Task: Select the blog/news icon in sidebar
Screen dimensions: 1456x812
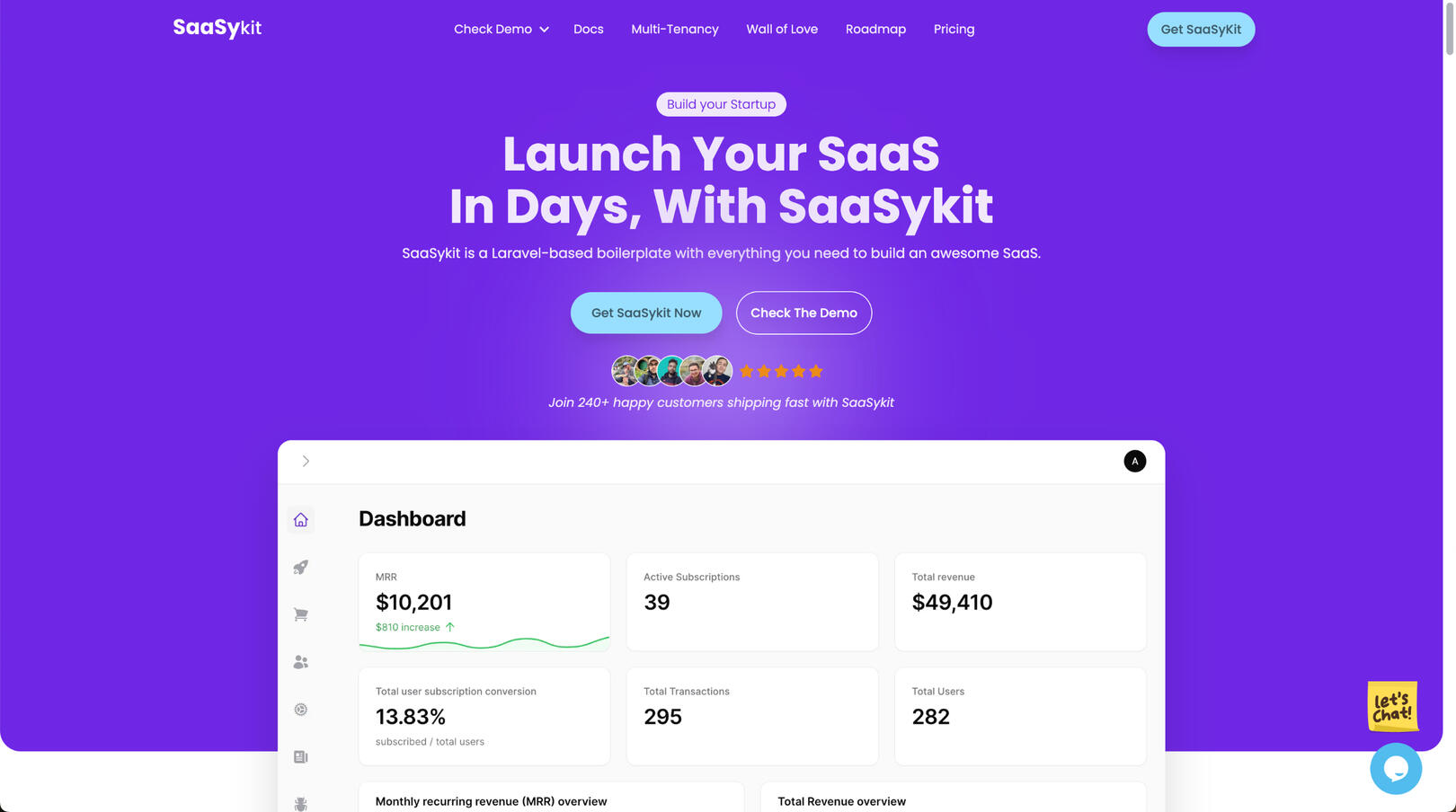Action: (x=300, y=757)
